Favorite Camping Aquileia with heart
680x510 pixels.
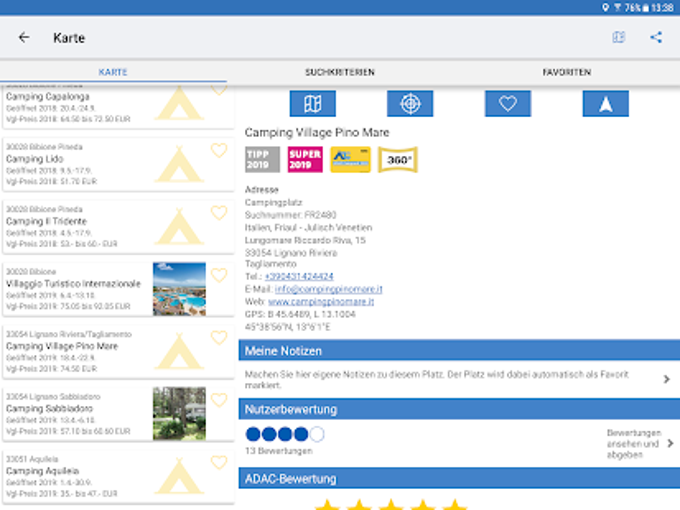(219, 463)
